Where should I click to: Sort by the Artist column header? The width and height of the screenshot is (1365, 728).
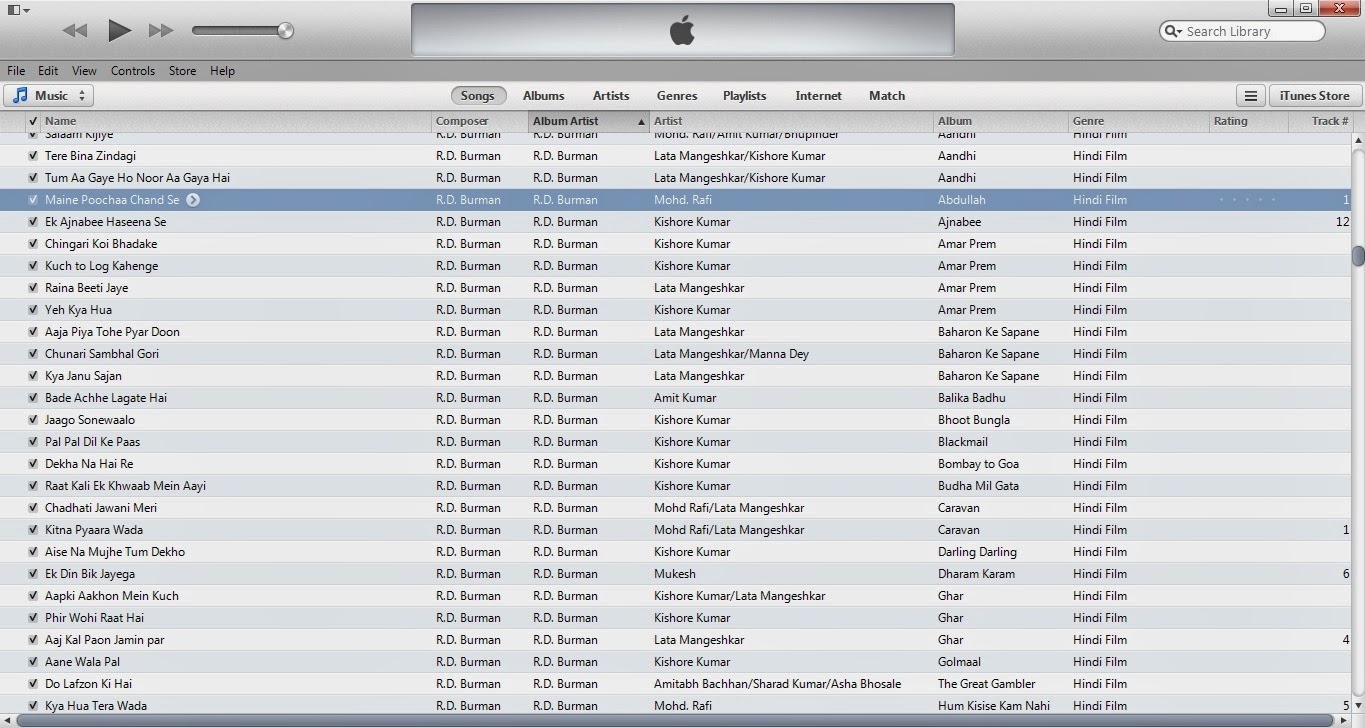click(x=791, y=121)
